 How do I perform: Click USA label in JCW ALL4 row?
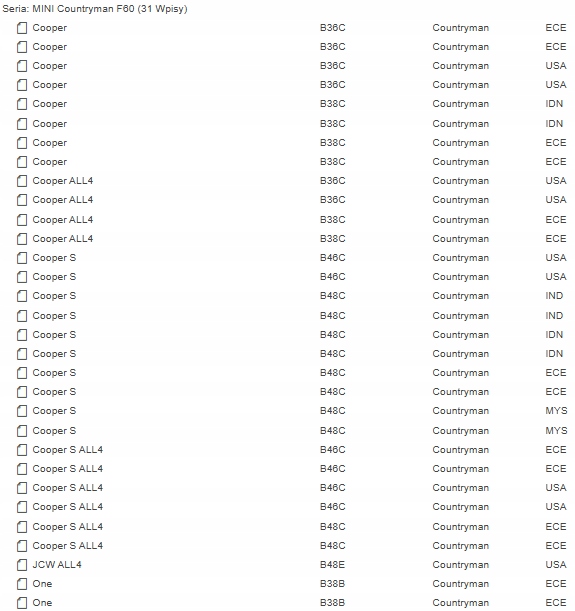click(x=556, y=565)
